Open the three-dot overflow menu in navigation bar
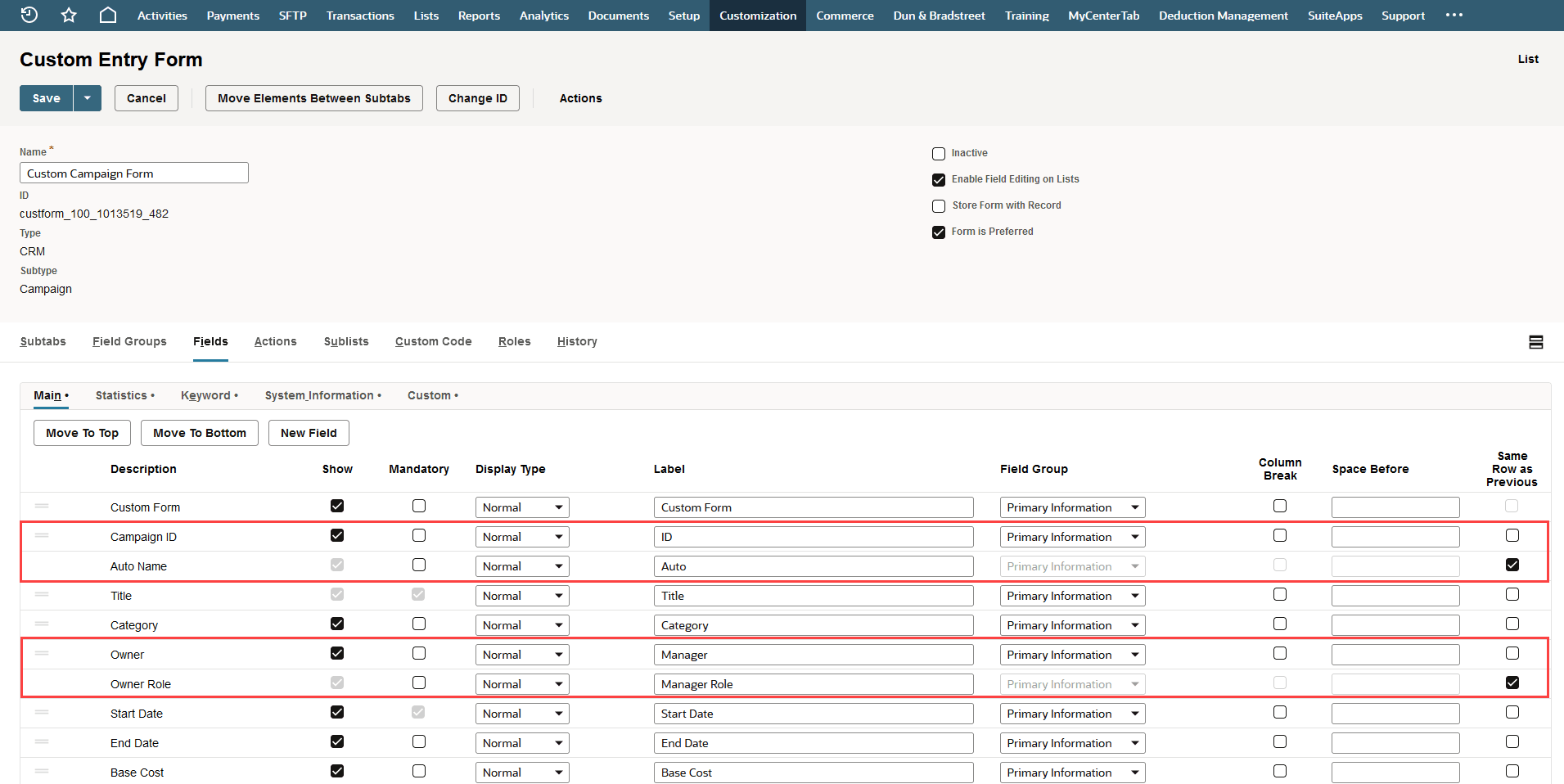1564x784 pixels. pyautogui.click(x=1454, y=15)
